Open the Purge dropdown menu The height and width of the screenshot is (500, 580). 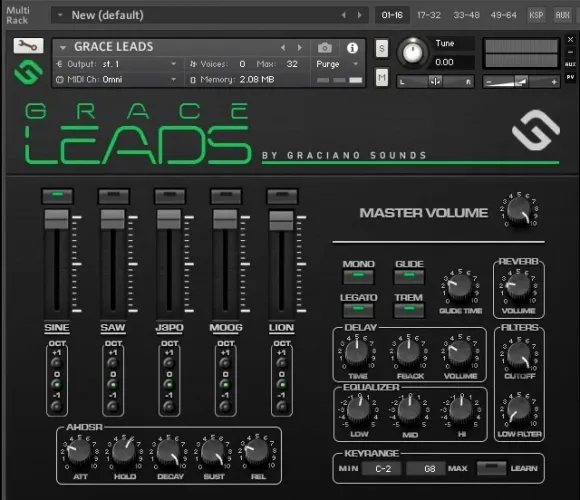coord(337,64)
